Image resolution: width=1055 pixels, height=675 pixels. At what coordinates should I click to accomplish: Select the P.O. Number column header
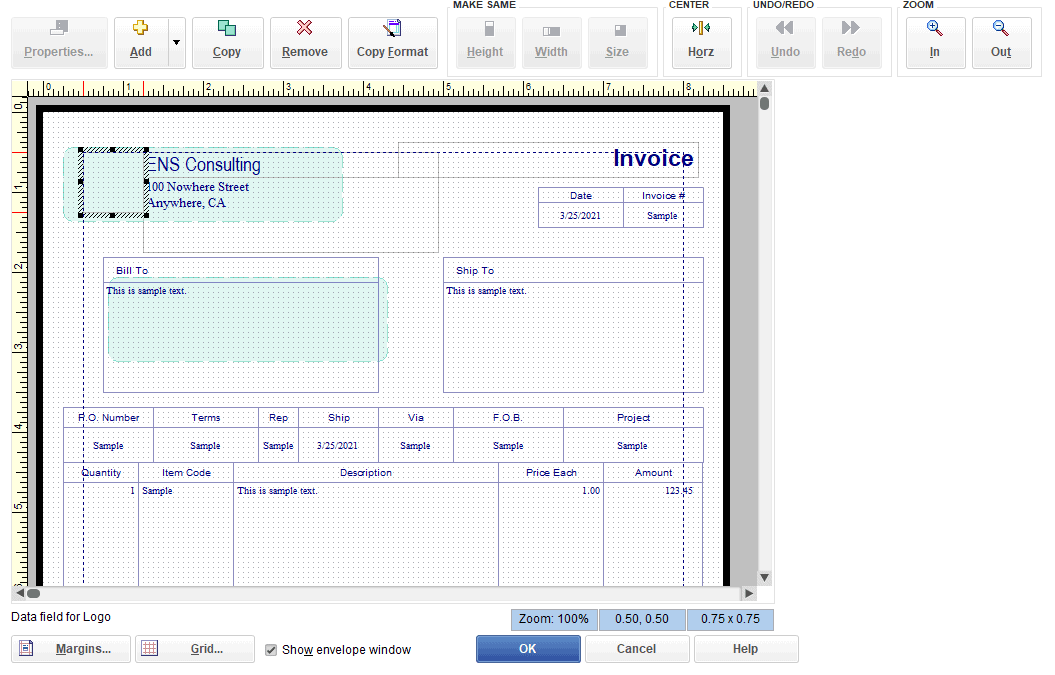tap(108, 417)
